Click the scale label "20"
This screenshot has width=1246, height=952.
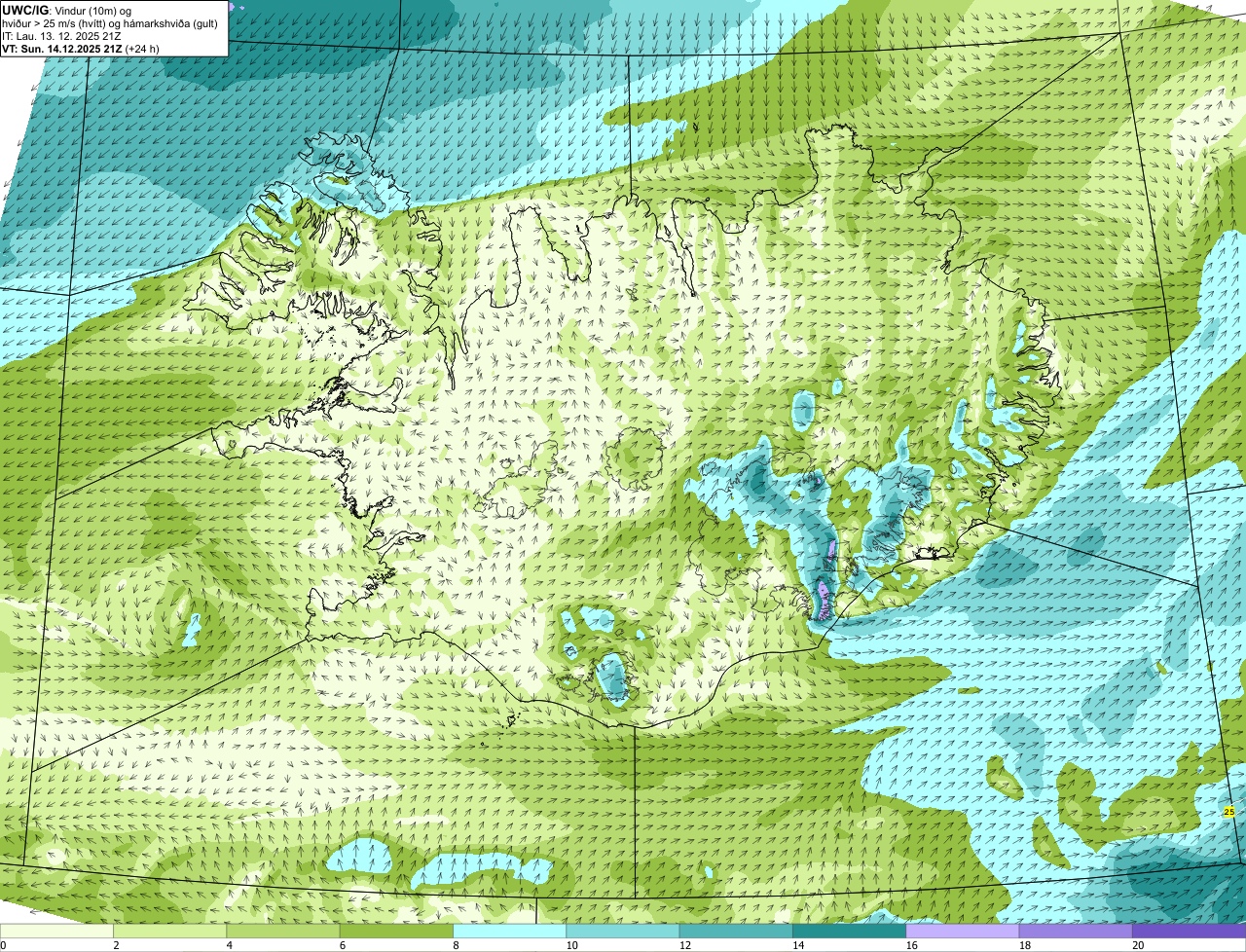point(1138,944)
